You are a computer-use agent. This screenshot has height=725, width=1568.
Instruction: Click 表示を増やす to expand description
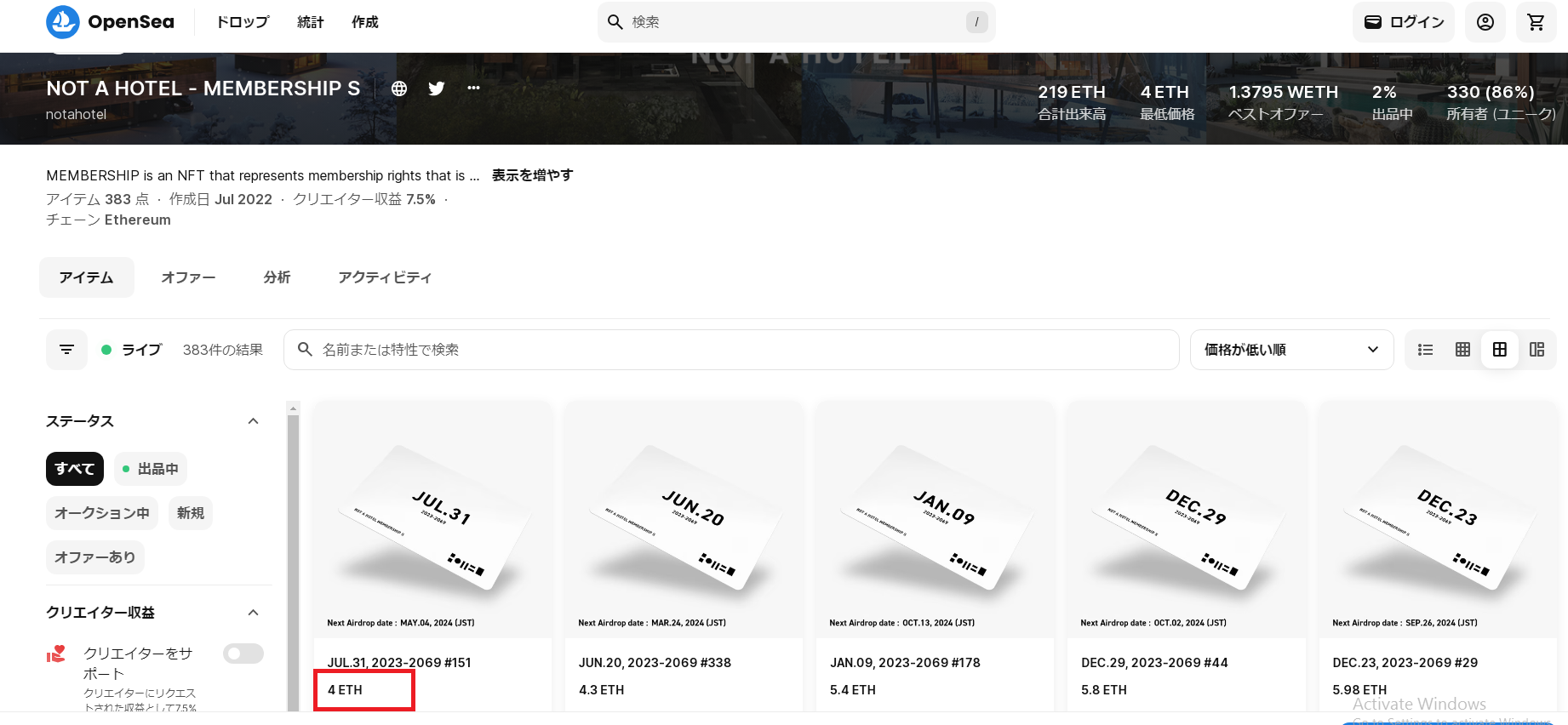tap(533, 175)
